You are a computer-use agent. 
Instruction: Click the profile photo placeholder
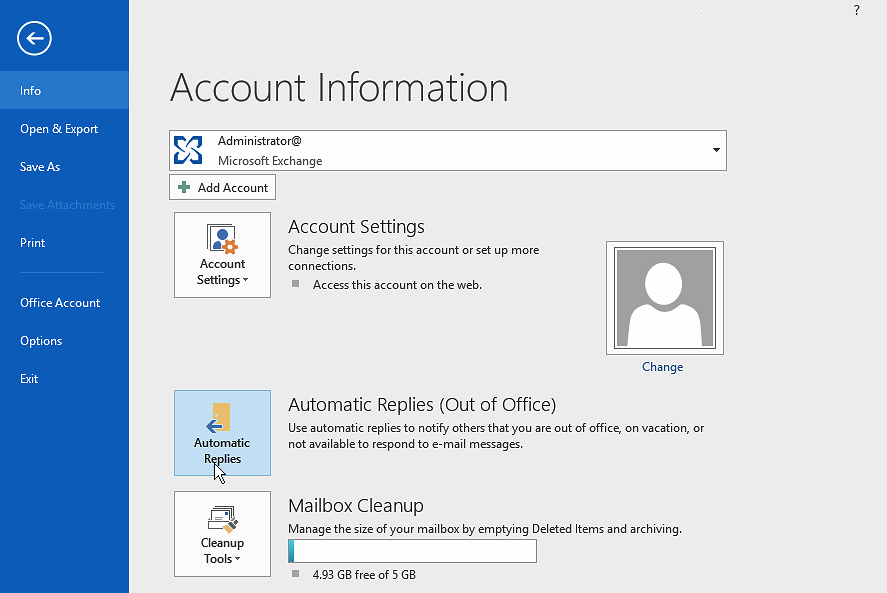(x=664, y=297)
